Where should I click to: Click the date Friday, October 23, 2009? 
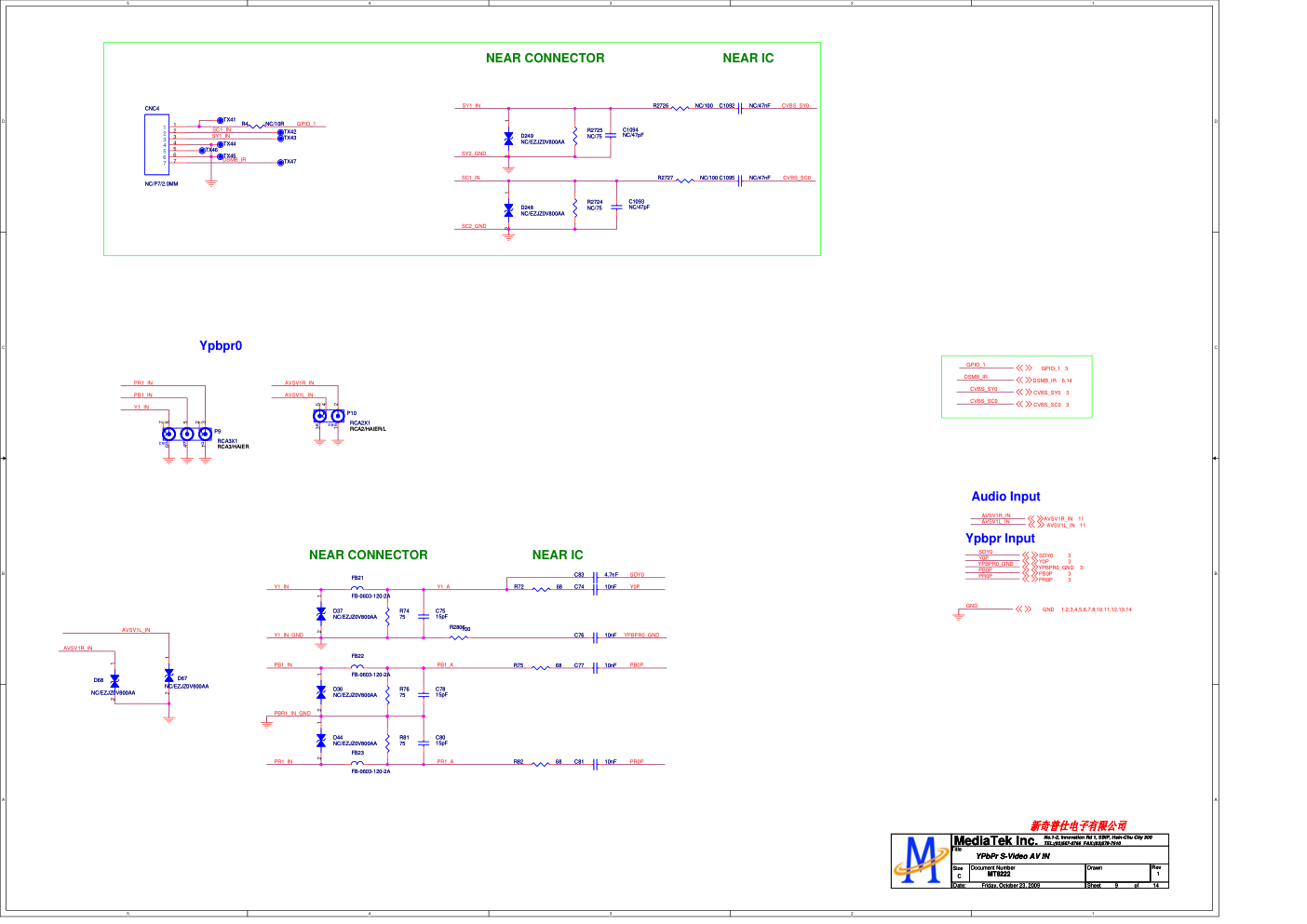[x=1011, y=886]
